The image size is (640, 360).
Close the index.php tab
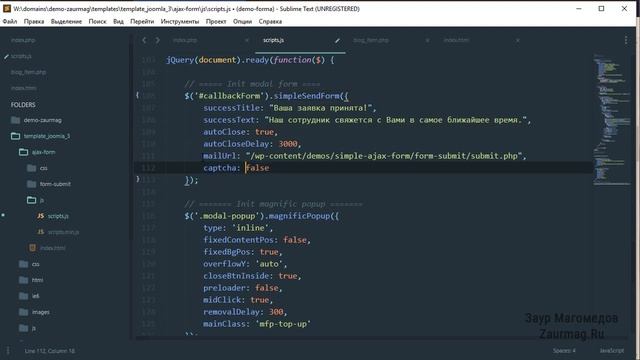click(x=247, y=40)
